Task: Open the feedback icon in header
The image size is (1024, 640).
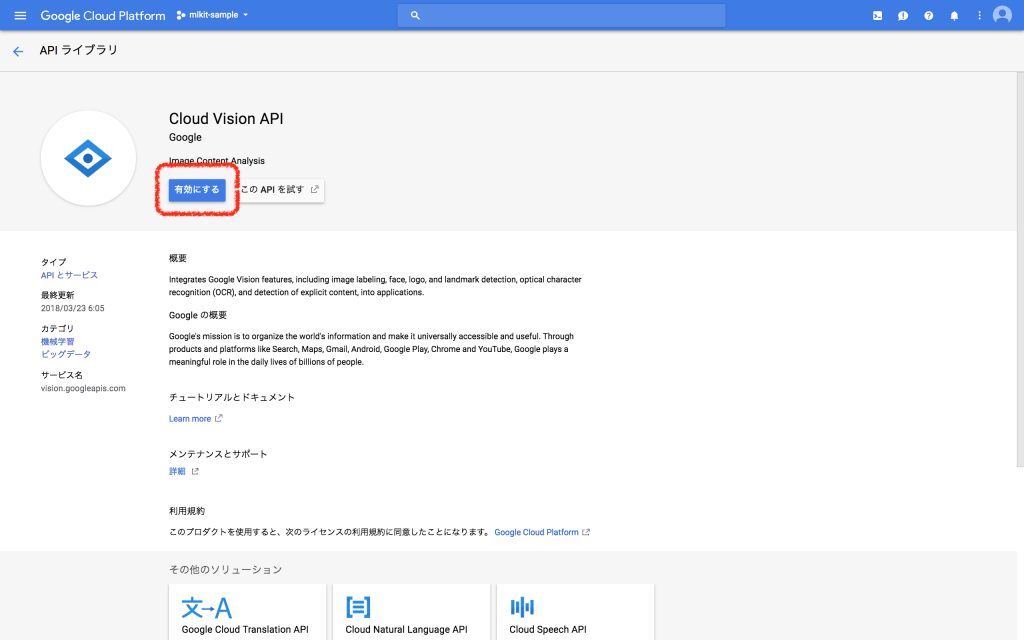Action: point(903,16)
